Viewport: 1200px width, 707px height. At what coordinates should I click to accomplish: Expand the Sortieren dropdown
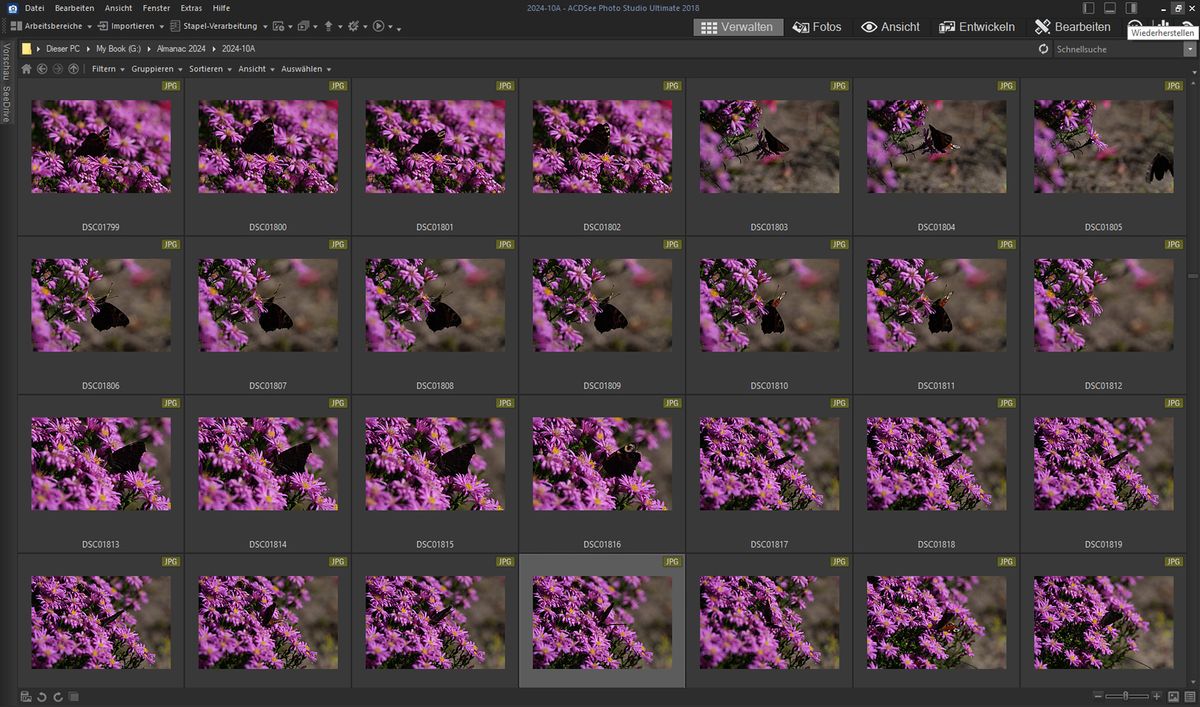[x=206, y=69]
